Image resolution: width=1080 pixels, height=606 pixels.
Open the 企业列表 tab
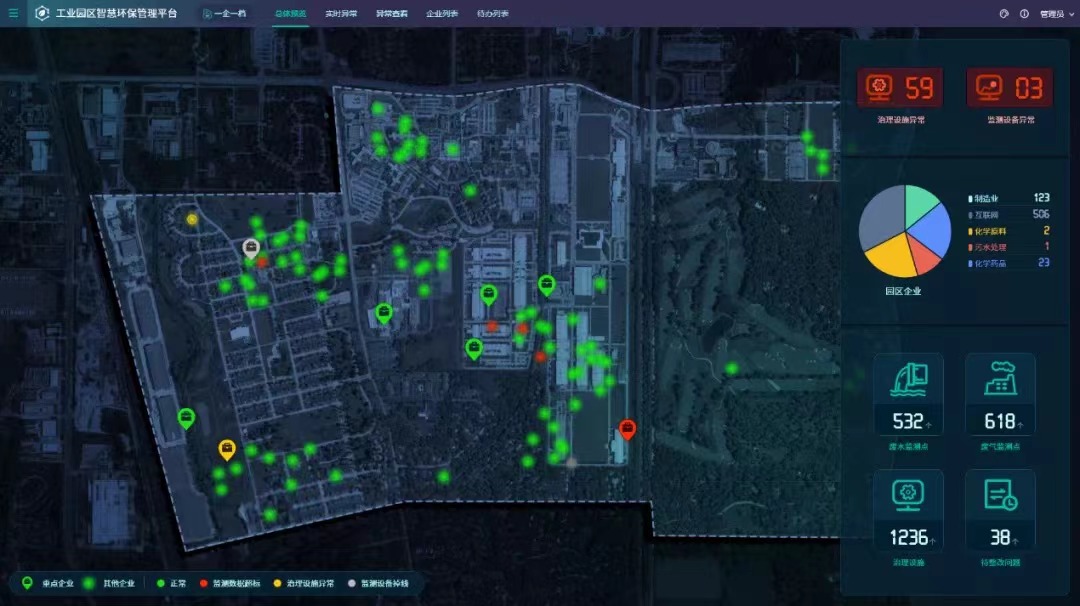pyautogui.click(x=441, y=14)
